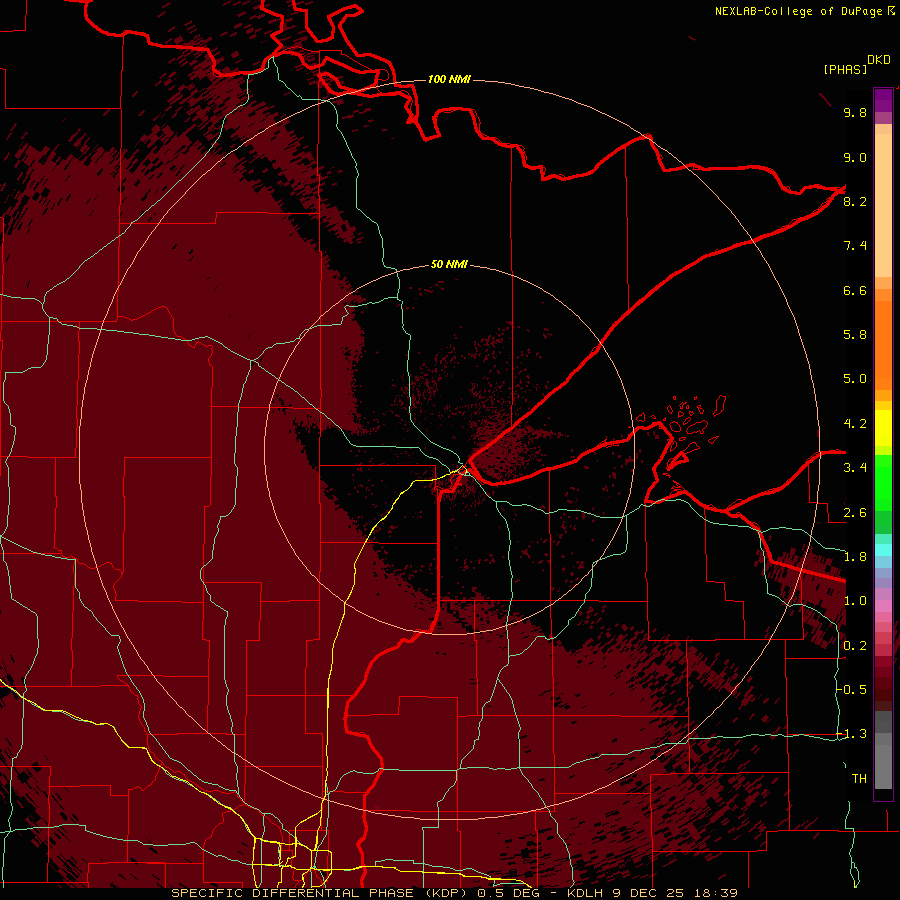This screenshot has width=900, height=900.
Task: Click the -1.3 value on the scale
Action: (x=853, y=734)
